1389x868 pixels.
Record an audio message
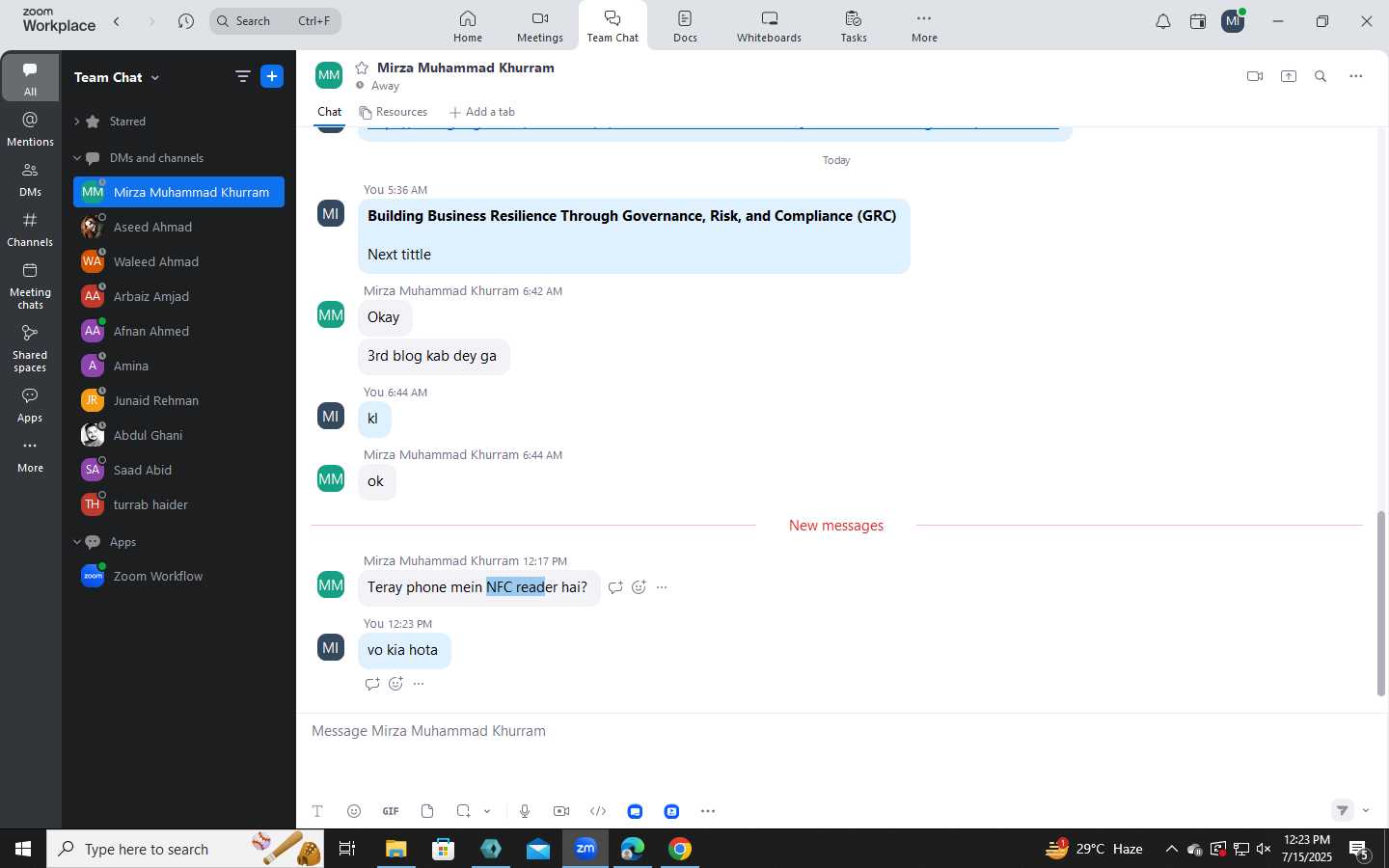[x=525, y=811]
